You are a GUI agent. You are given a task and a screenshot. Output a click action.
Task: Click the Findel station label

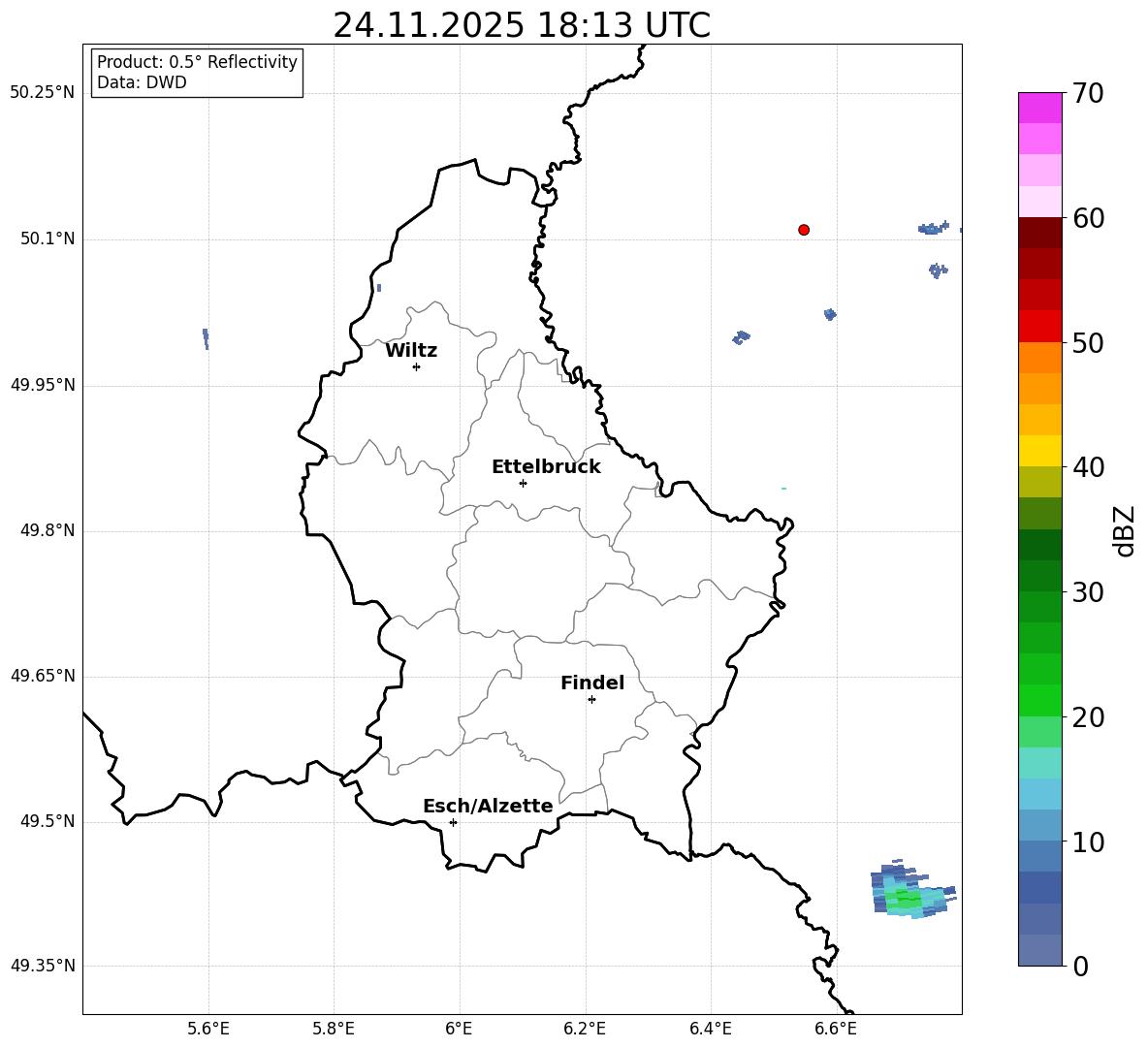tap(592, 683)
